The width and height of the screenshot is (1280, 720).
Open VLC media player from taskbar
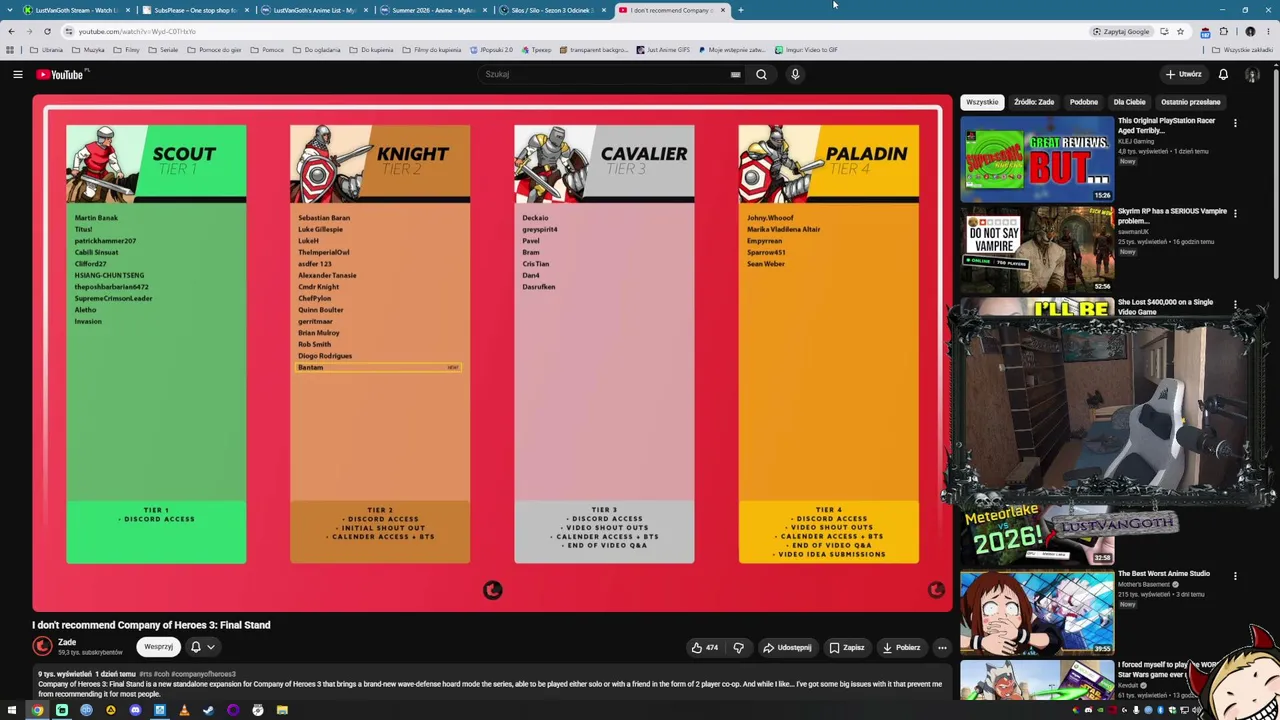click(x=184, y=710)
